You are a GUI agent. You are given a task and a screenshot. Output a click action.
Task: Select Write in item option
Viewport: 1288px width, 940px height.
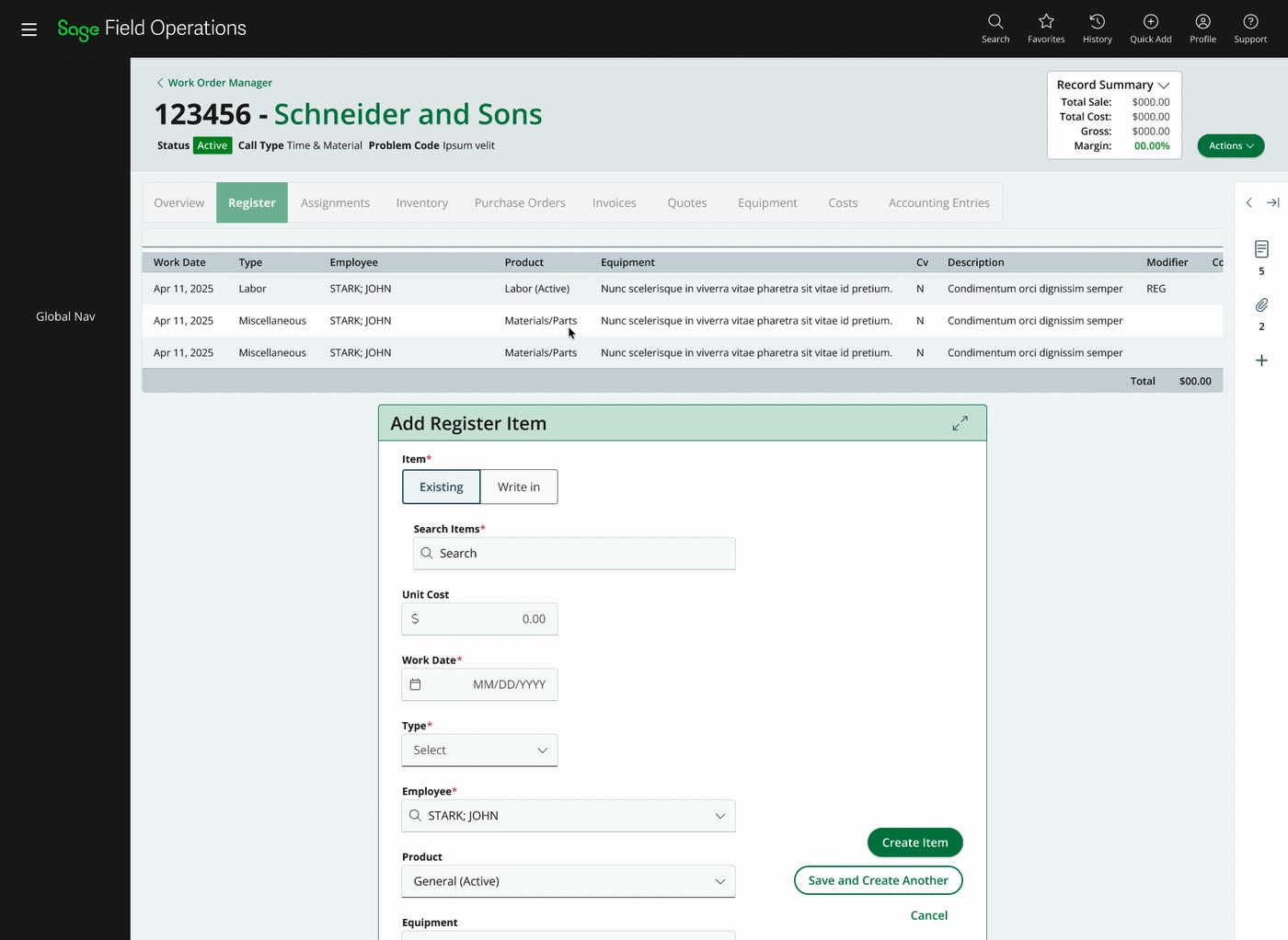pyautogui.click(x=519, y=487)
